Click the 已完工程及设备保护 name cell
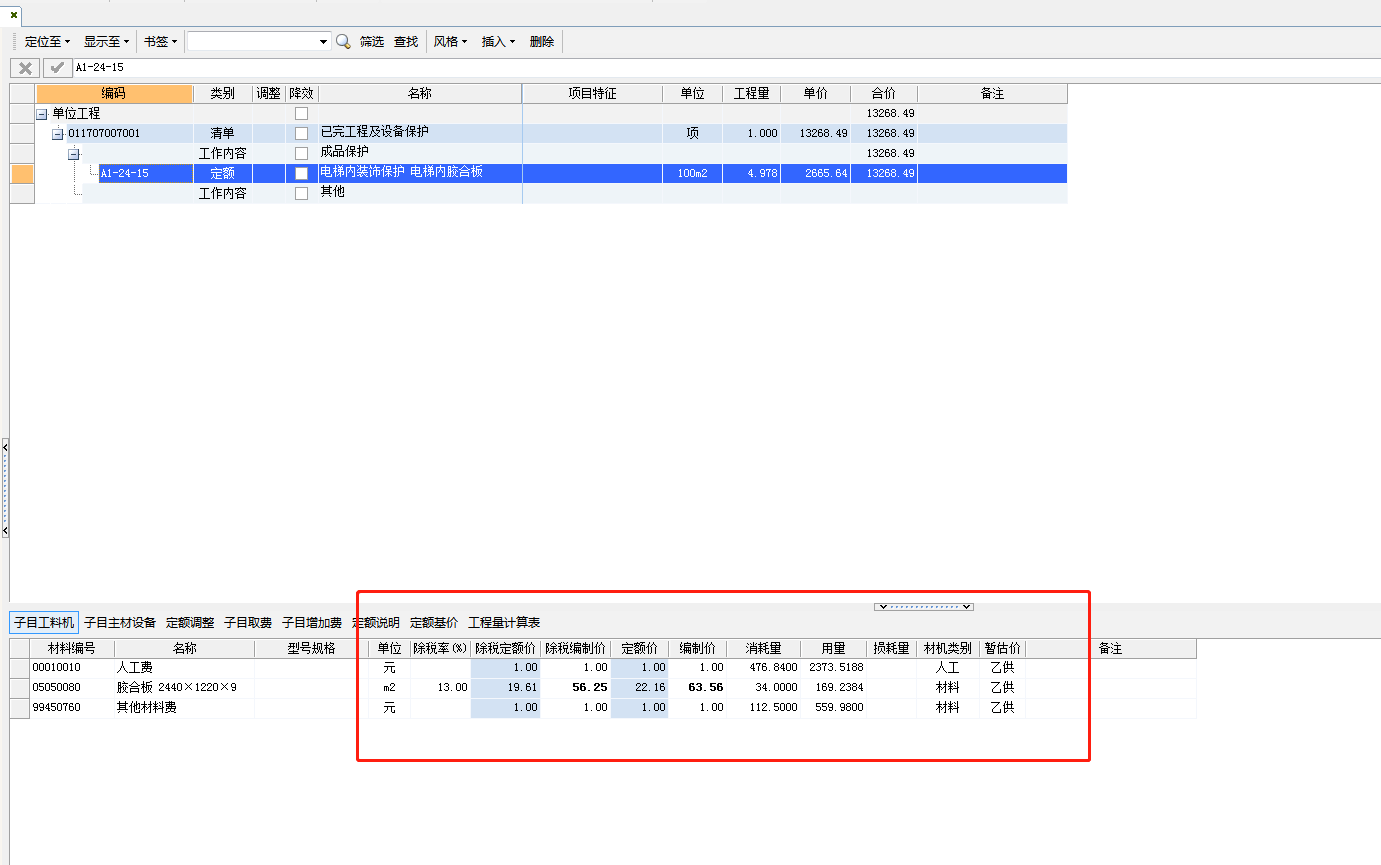The image size is (1381, 865). pos(420,134)
